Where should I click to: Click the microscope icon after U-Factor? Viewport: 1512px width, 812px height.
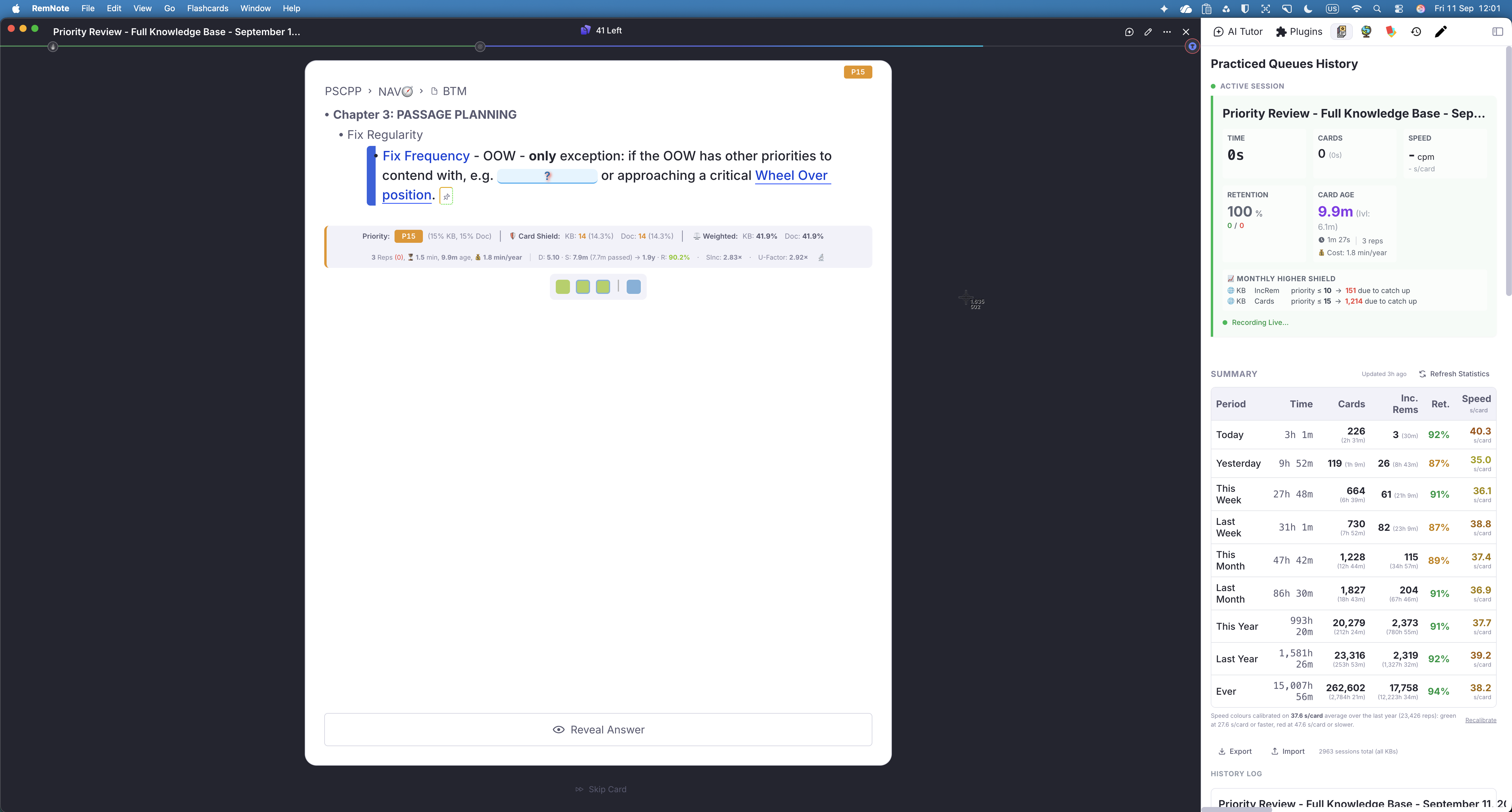point(821,257)
